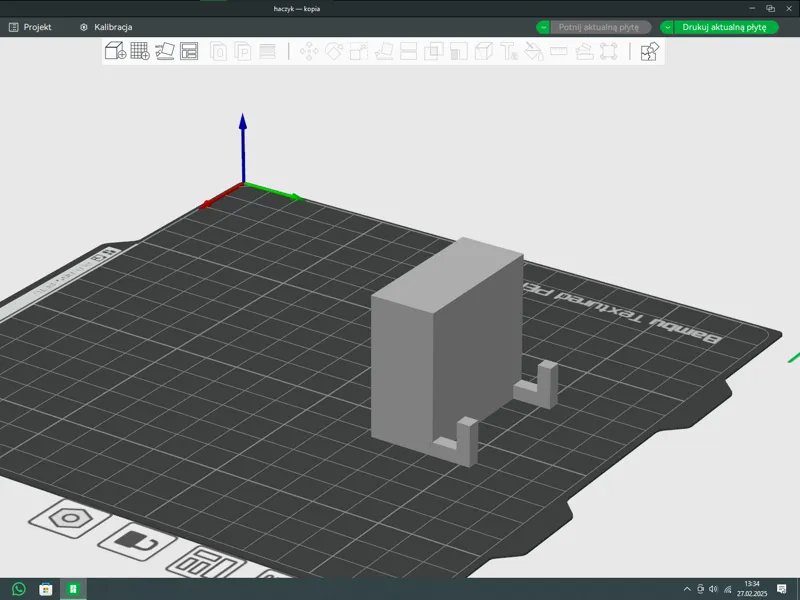Screen dimensions: 800x600
Task: Click the Arrange all objects icon
Action: 189,51
